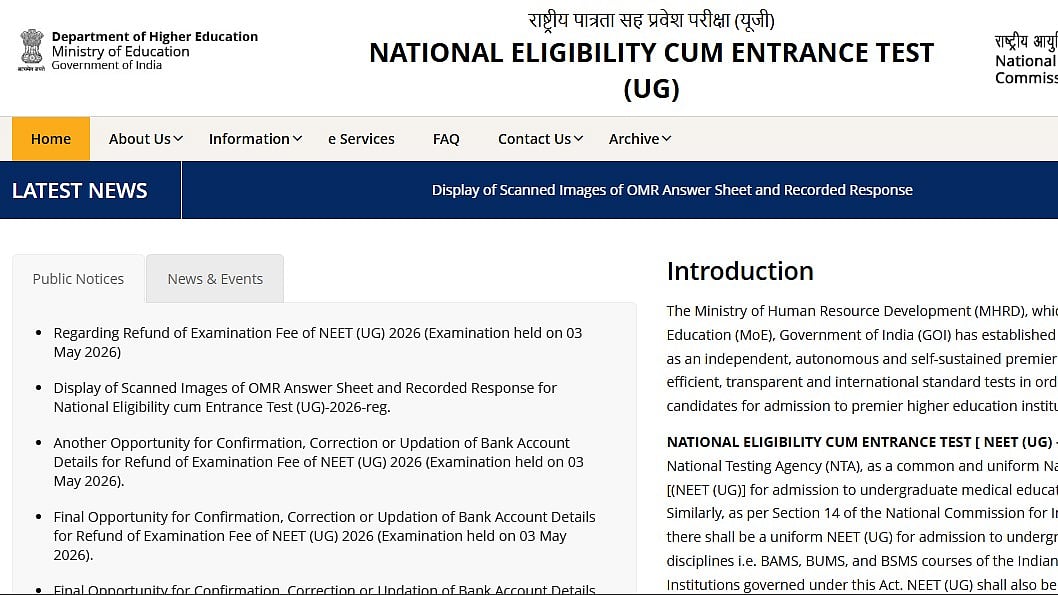Image resolution: width=1058 pixels, height=595 pixels.
Task: Click the LATEST NEWS label
Action: (80, 191)
